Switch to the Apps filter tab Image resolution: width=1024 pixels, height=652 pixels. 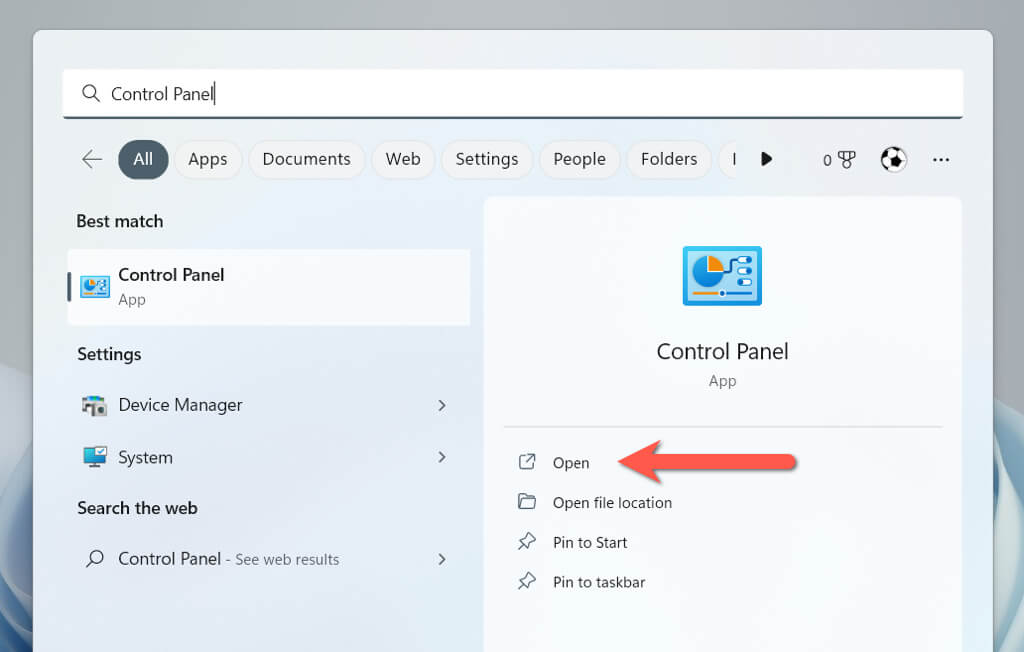click(x=208, y=159)
